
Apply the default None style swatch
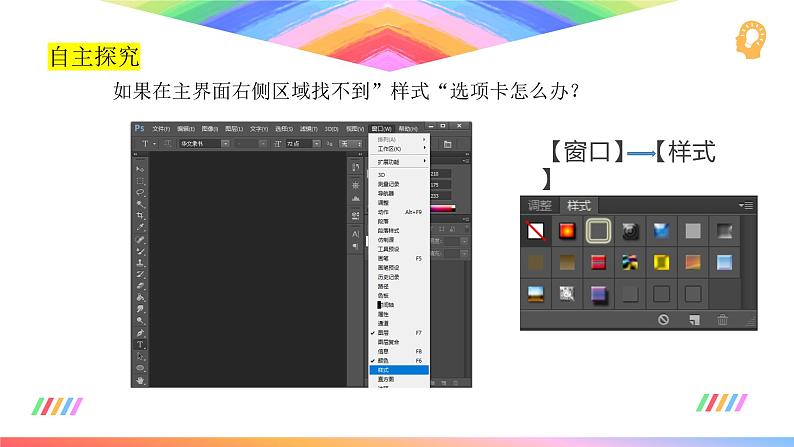pos(536,232)
